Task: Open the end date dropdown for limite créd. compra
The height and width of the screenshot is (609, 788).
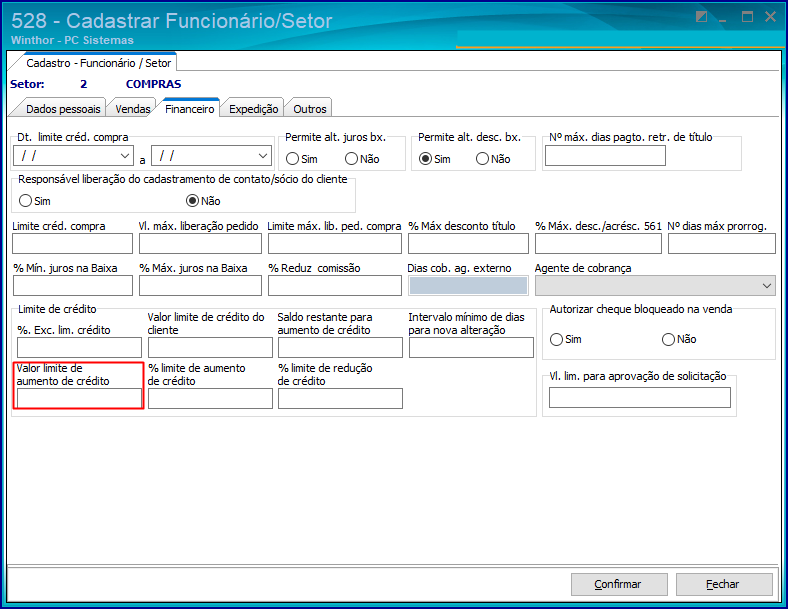Action: pyautogui.click(x=263, y=156)
